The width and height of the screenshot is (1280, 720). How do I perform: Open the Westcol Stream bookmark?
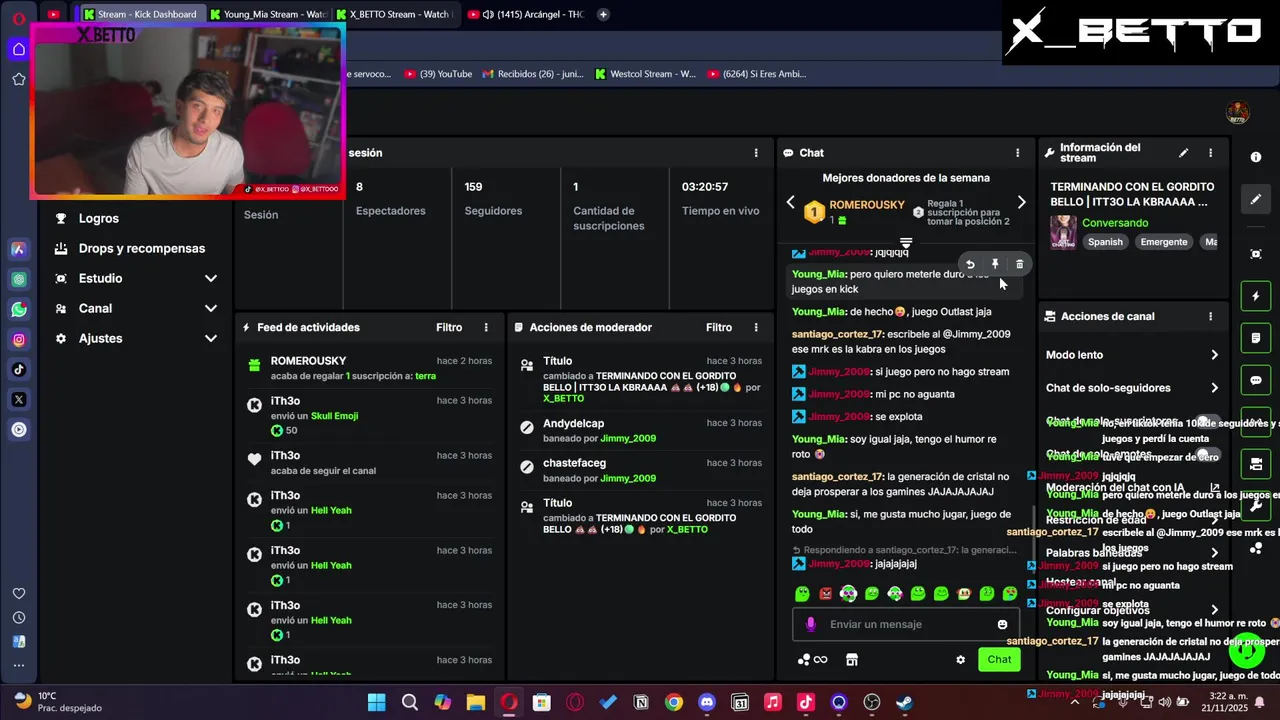coord(645,73)
